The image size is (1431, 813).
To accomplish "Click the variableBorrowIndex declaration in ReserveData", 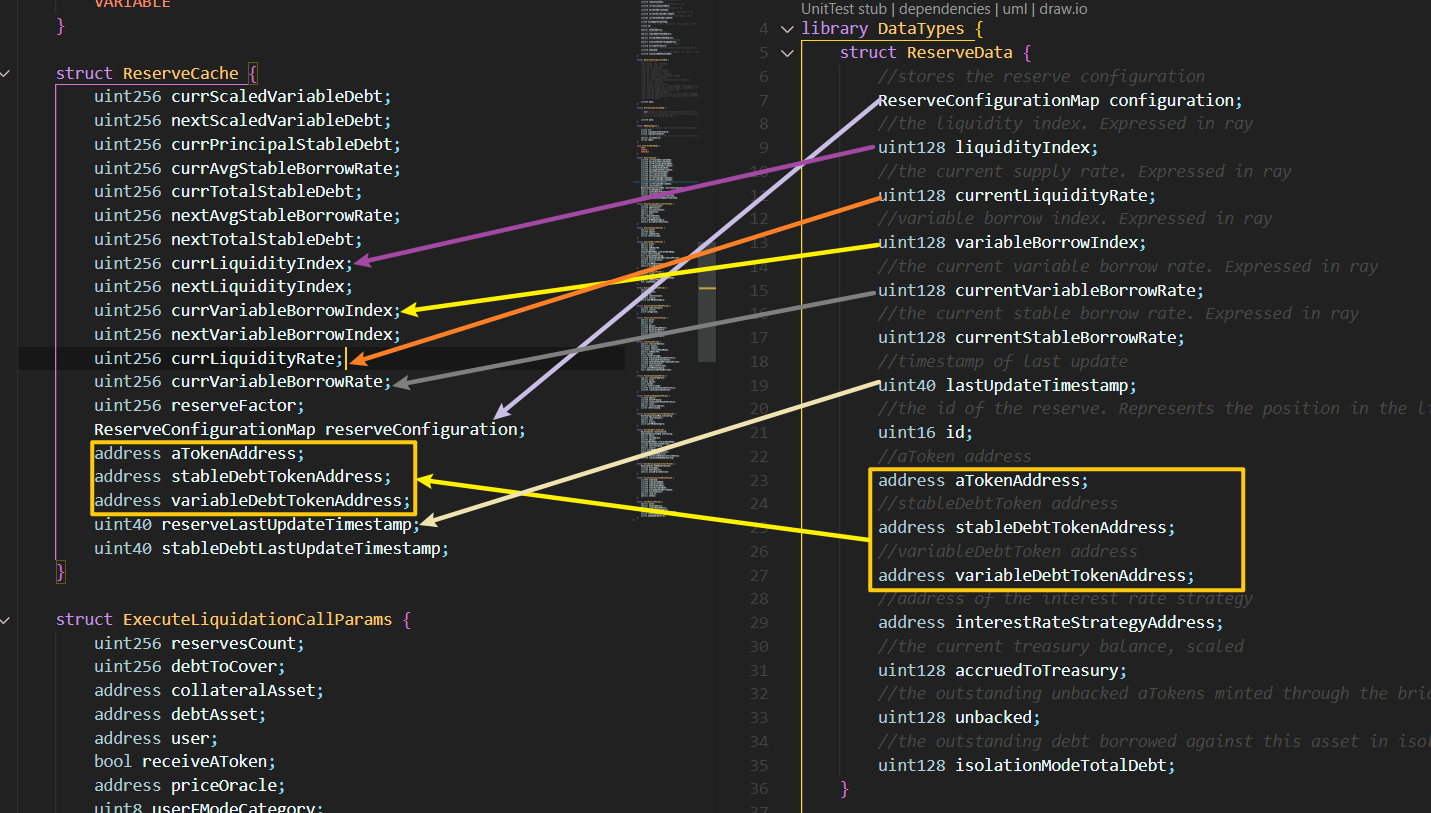I will pyautogui.click(x=1048, y=242).
